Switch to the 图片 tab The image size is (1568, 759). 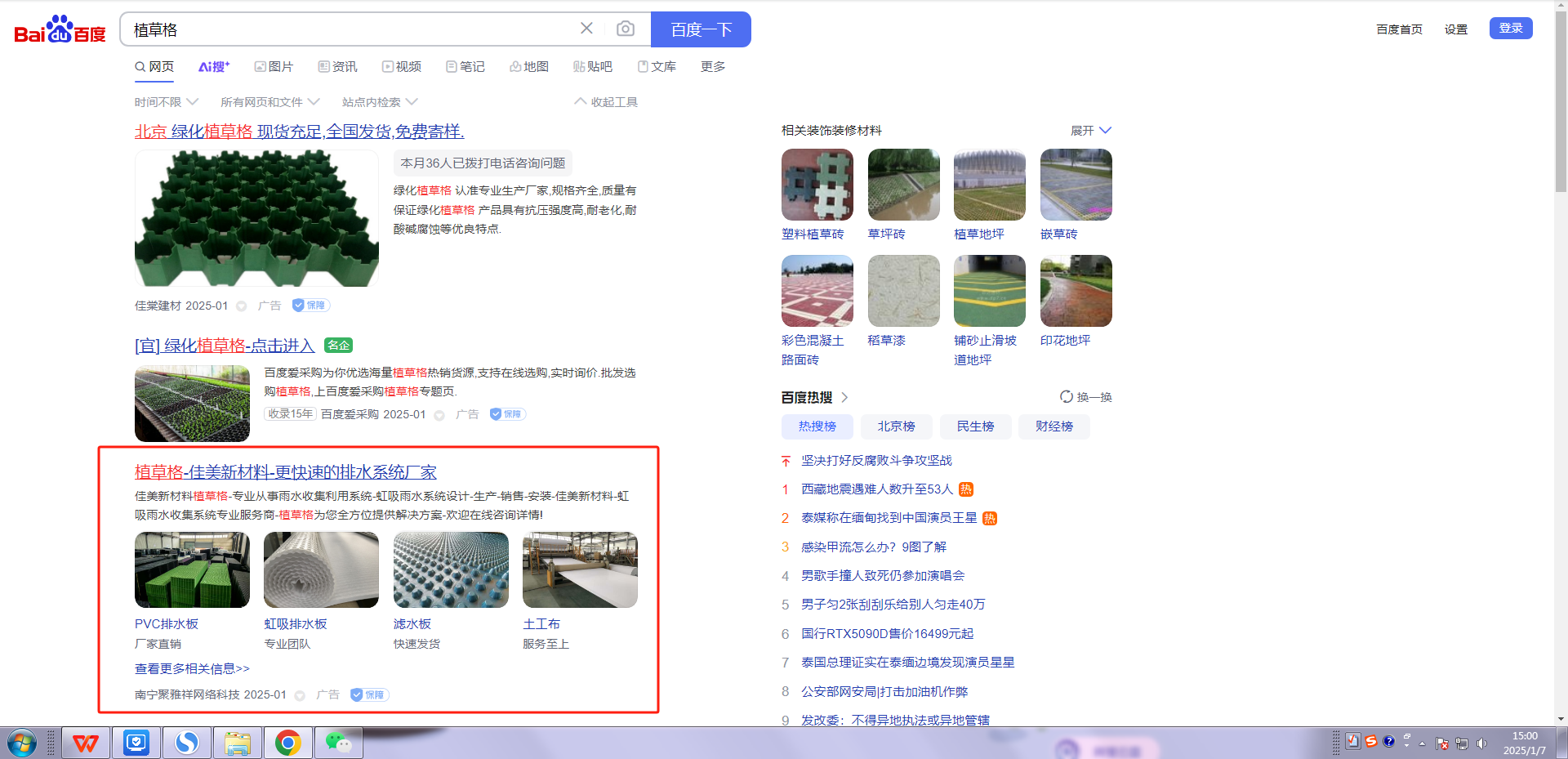pyautogui.click(x=274, y=66)
